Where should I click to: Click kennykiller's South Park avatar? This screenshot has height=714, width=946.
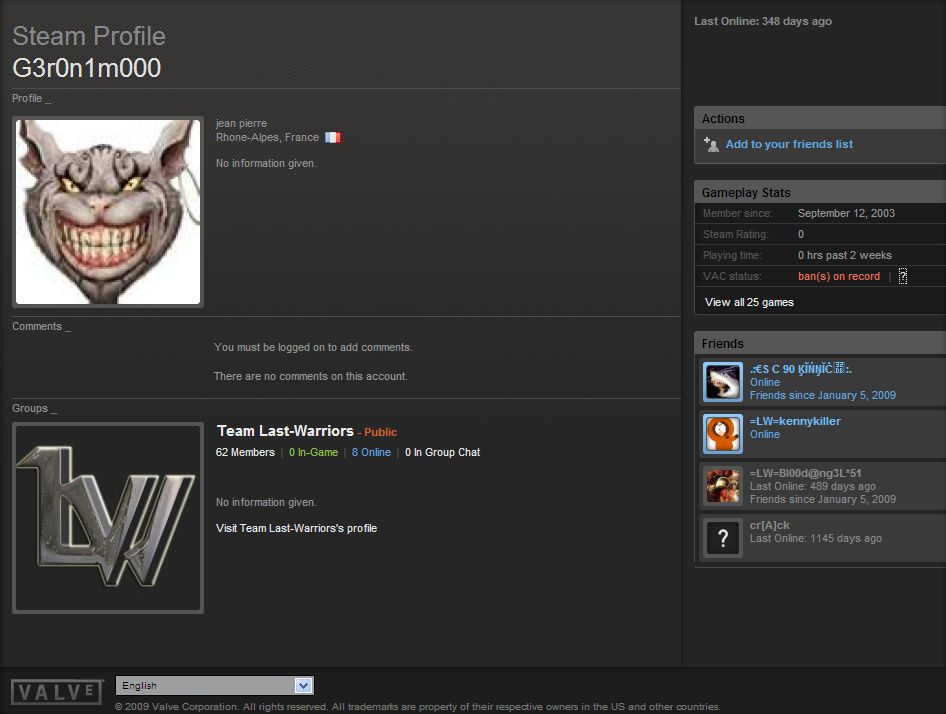[722, 434]
